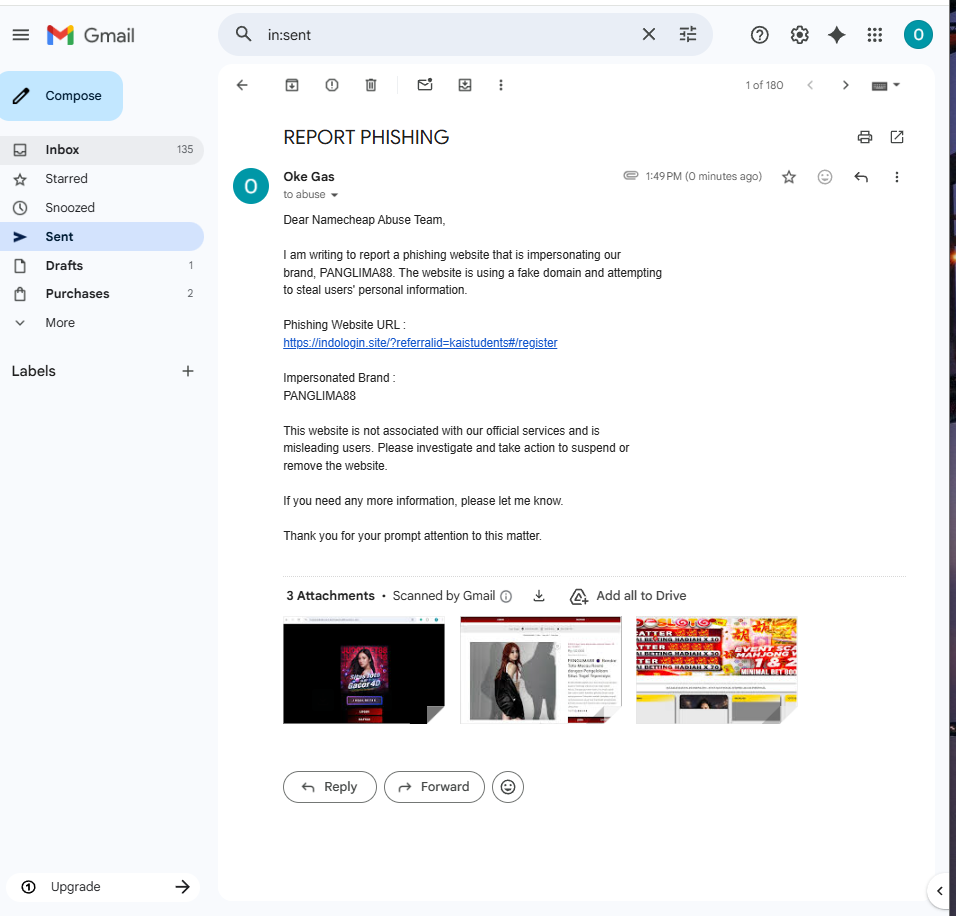The width and height of the screenshot is (956, 916).
Task: Click the Move to inbox icon
Action: point(465,85)
